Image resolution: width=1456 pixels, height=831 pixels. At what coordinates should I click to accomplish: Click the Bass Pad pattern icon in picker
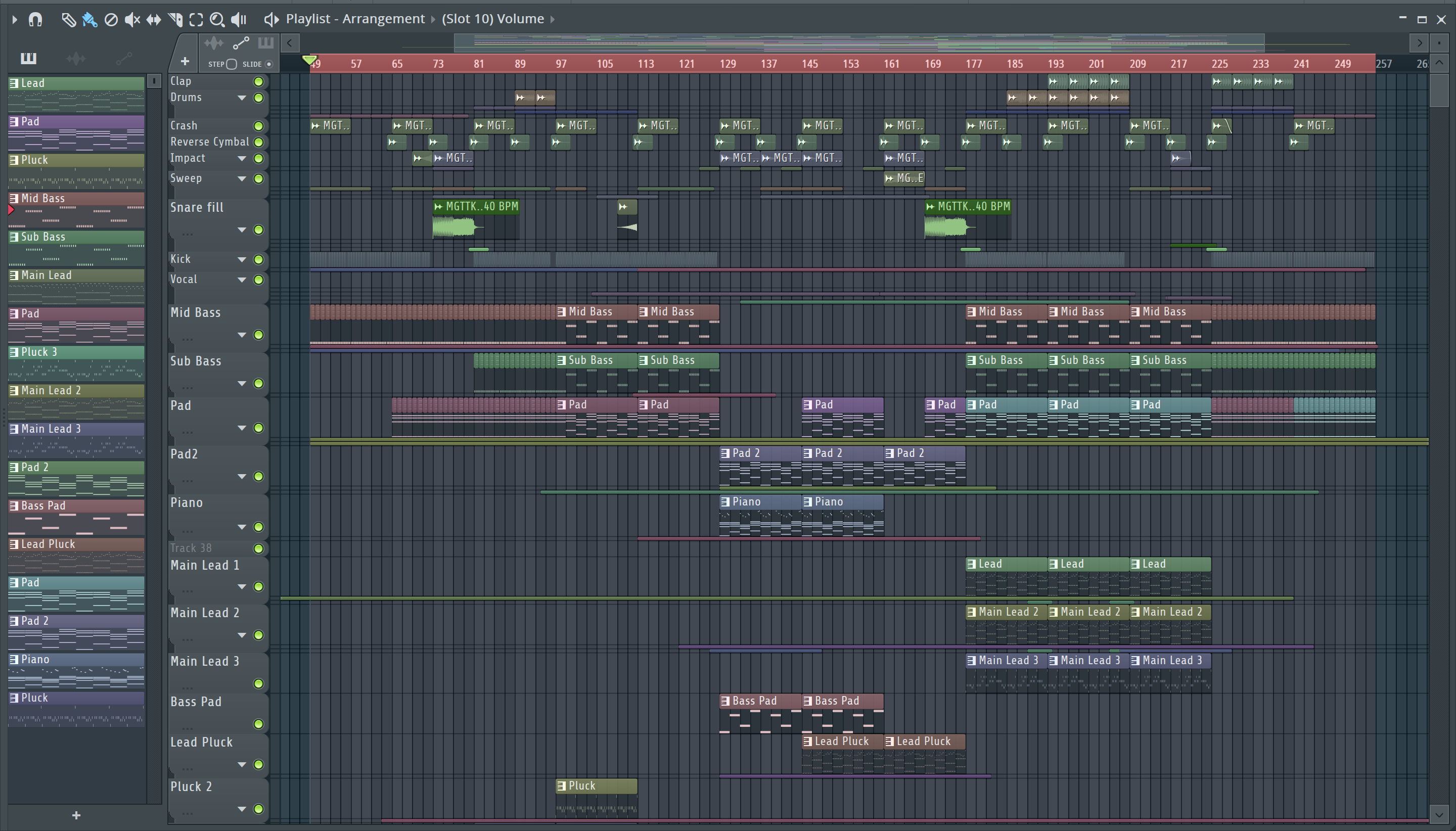[14, 505]
